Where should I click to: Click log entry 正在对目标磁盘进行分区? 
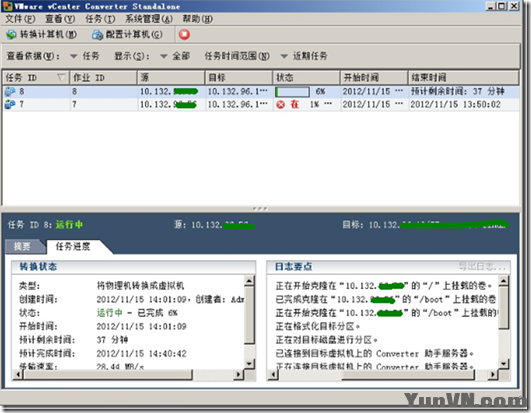pos(326,340)
